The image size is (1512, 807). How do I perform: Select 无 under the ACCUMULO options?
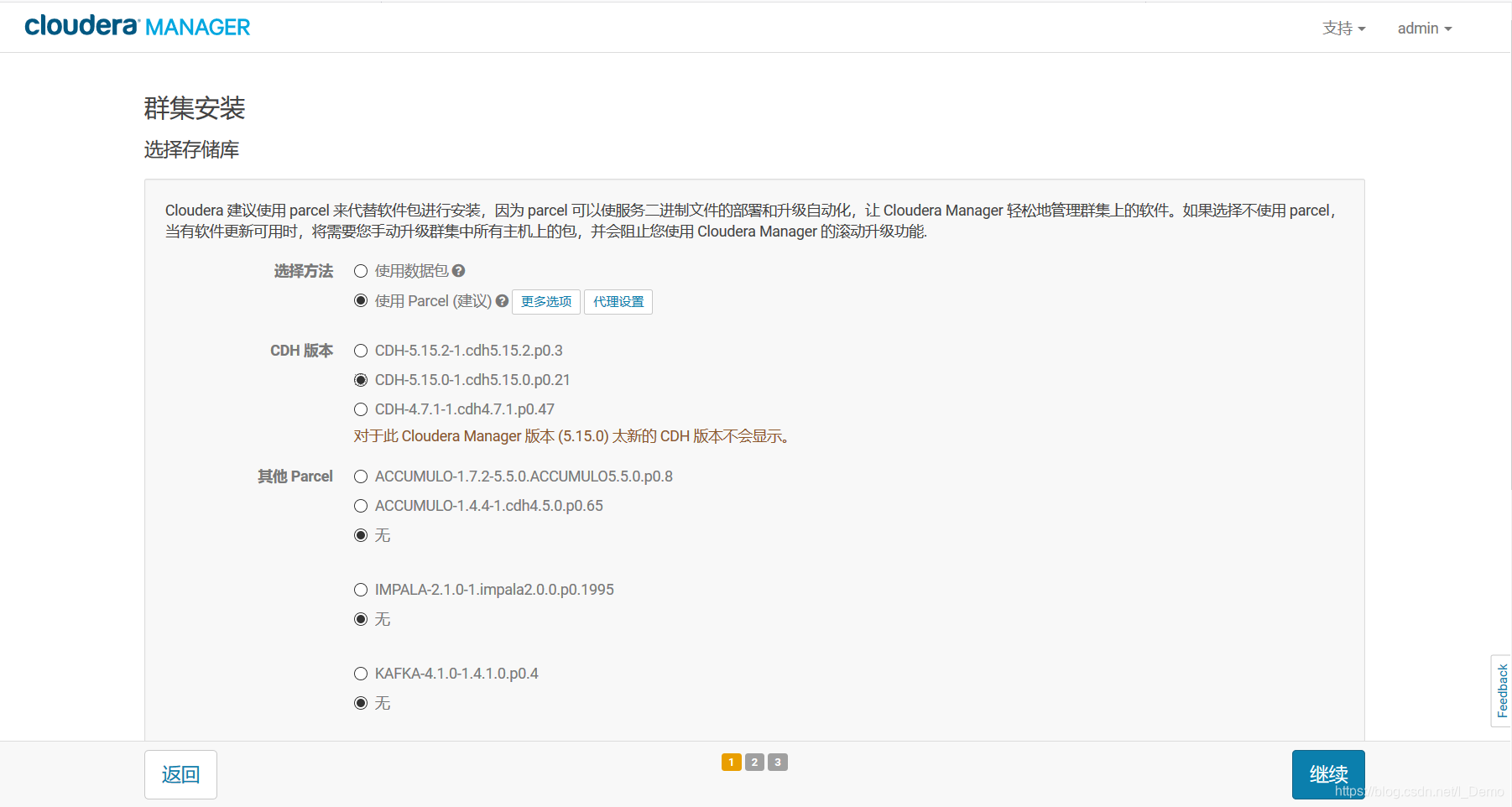361,535
